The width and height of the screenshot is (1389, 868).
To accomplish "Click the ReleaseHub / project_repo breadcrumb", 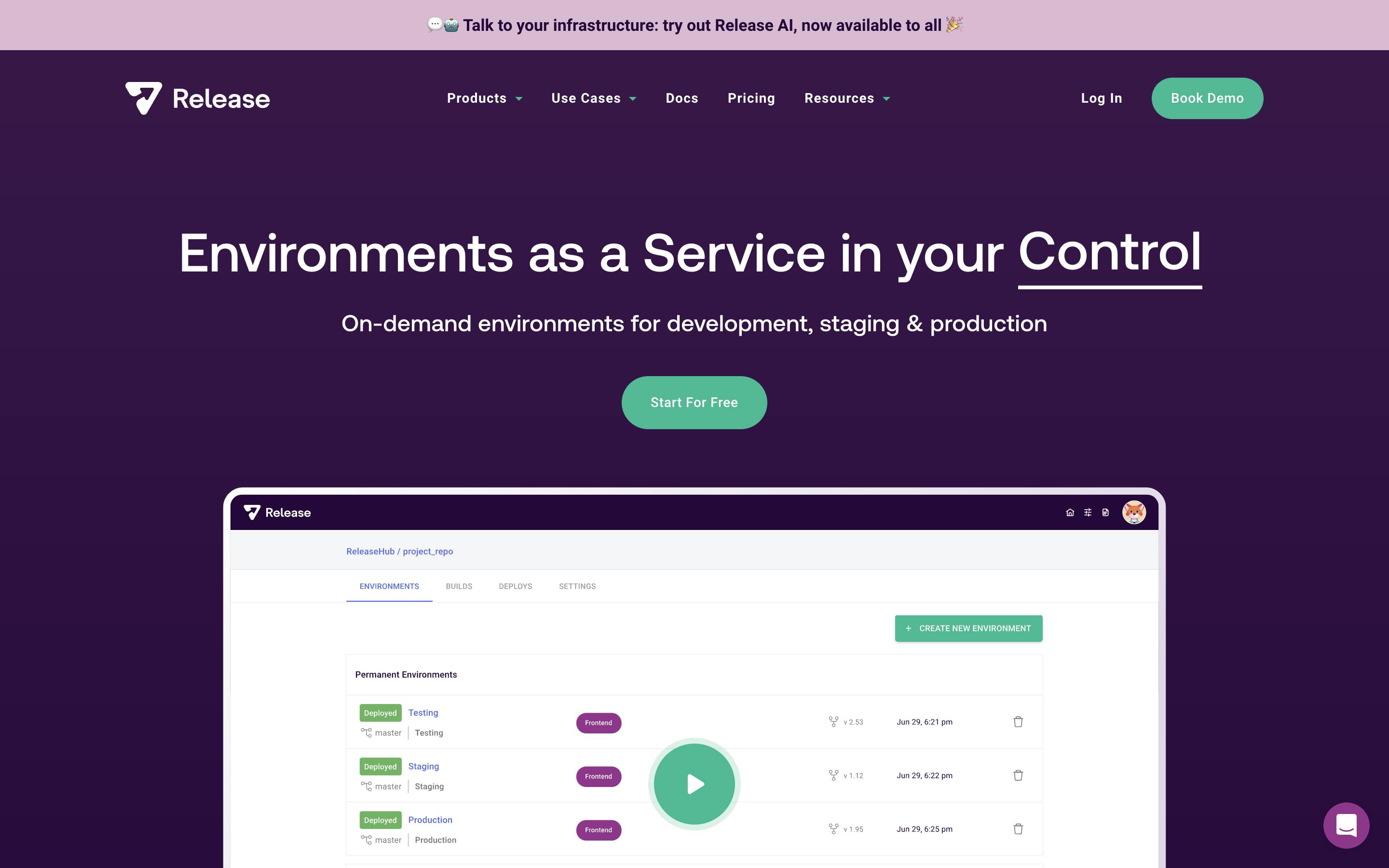I will click(399, 551).
